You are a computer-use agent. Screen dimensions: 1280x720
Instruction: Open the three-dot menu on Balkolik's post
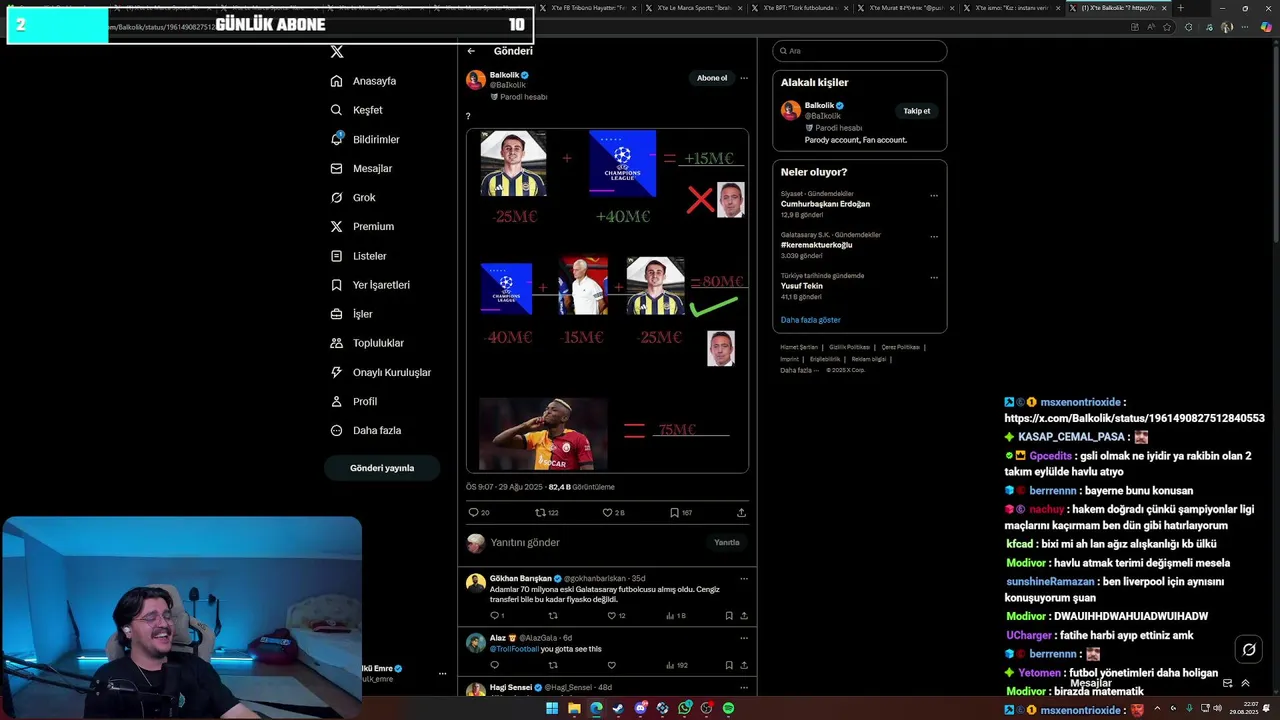click(743, 78)
